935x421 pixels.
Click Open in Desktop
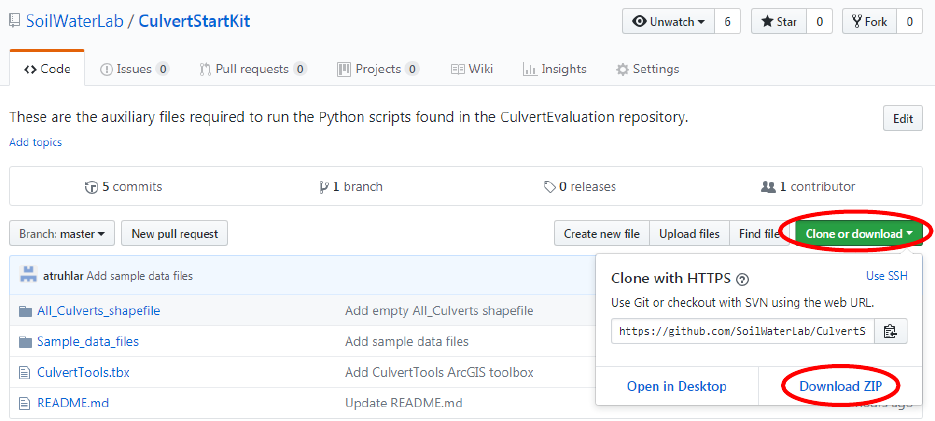677,386
